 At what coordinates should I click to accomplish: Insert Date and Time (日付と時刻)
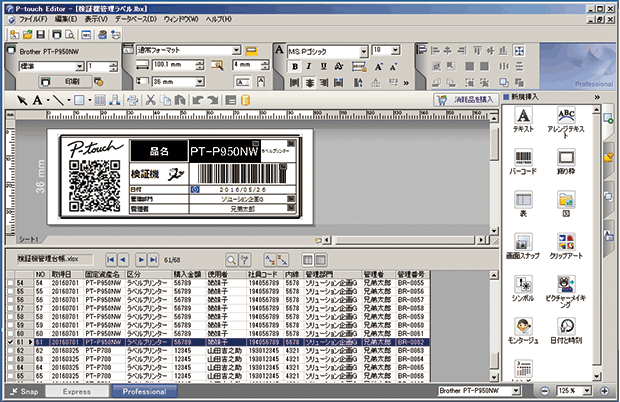566,331
